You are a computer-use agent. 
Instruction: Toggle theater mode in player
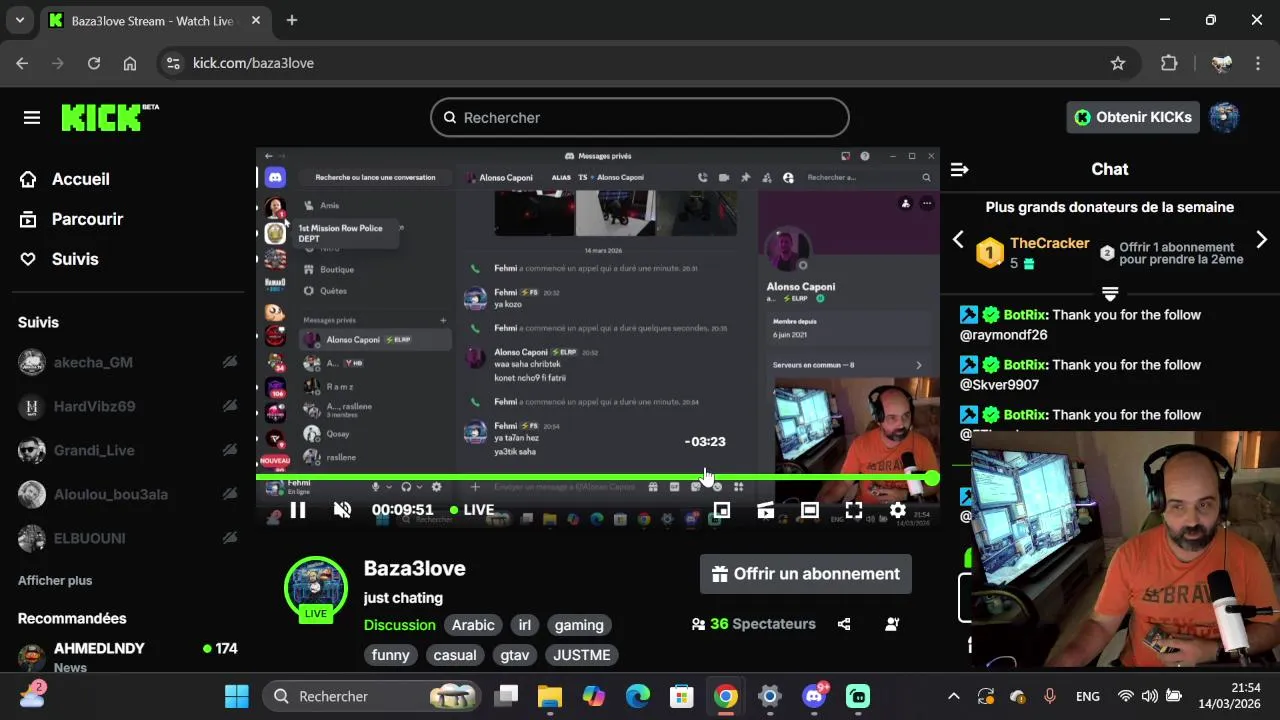809,510
